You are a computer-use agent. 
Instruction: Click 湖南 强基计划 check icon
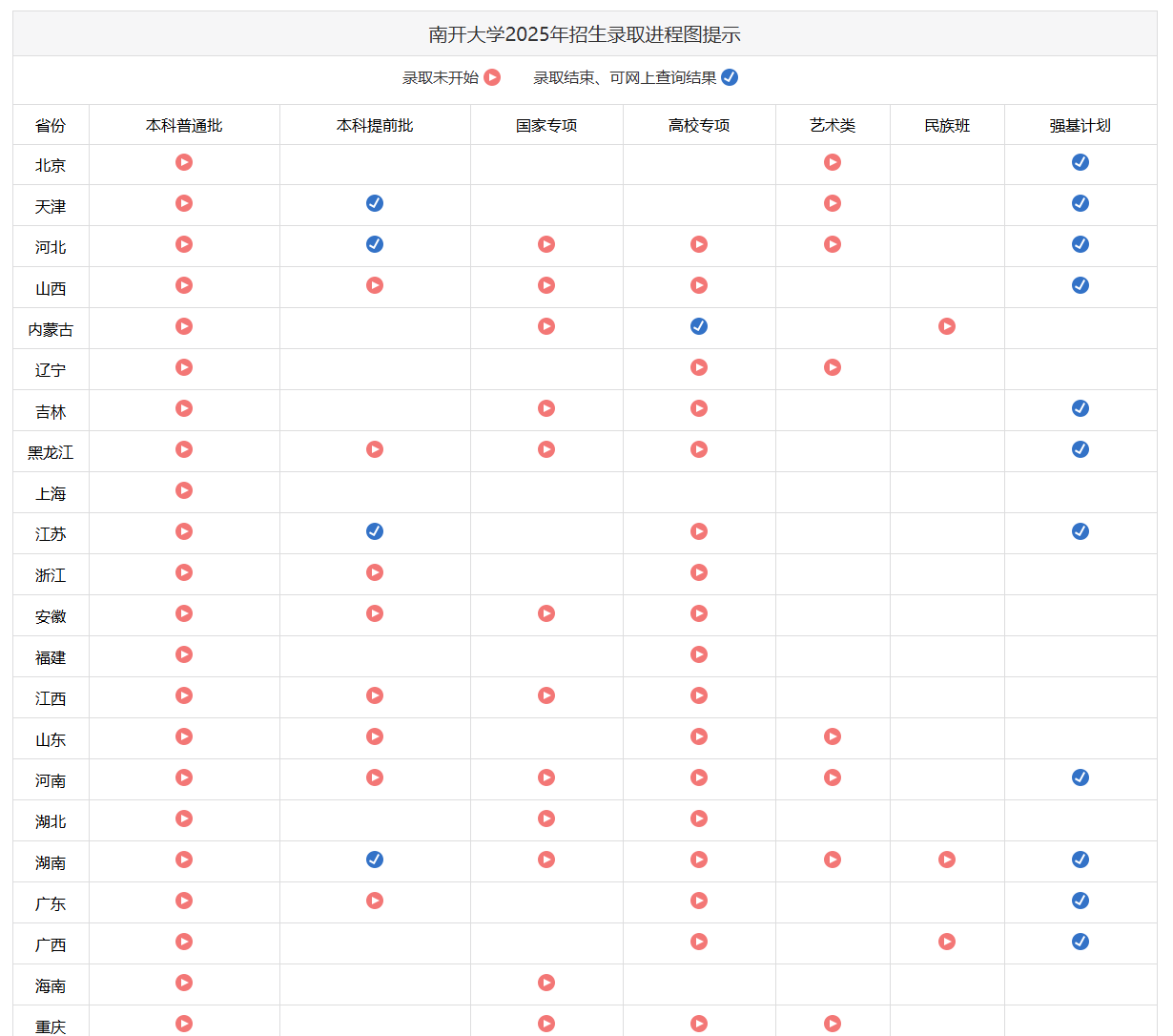[x=1080, y=860]
